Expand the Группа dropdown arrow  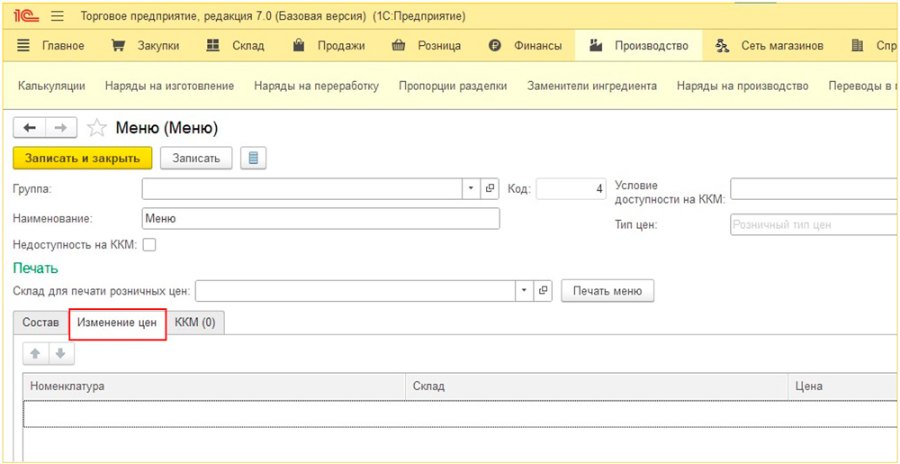pyautogui.click(x=471, y=188)
